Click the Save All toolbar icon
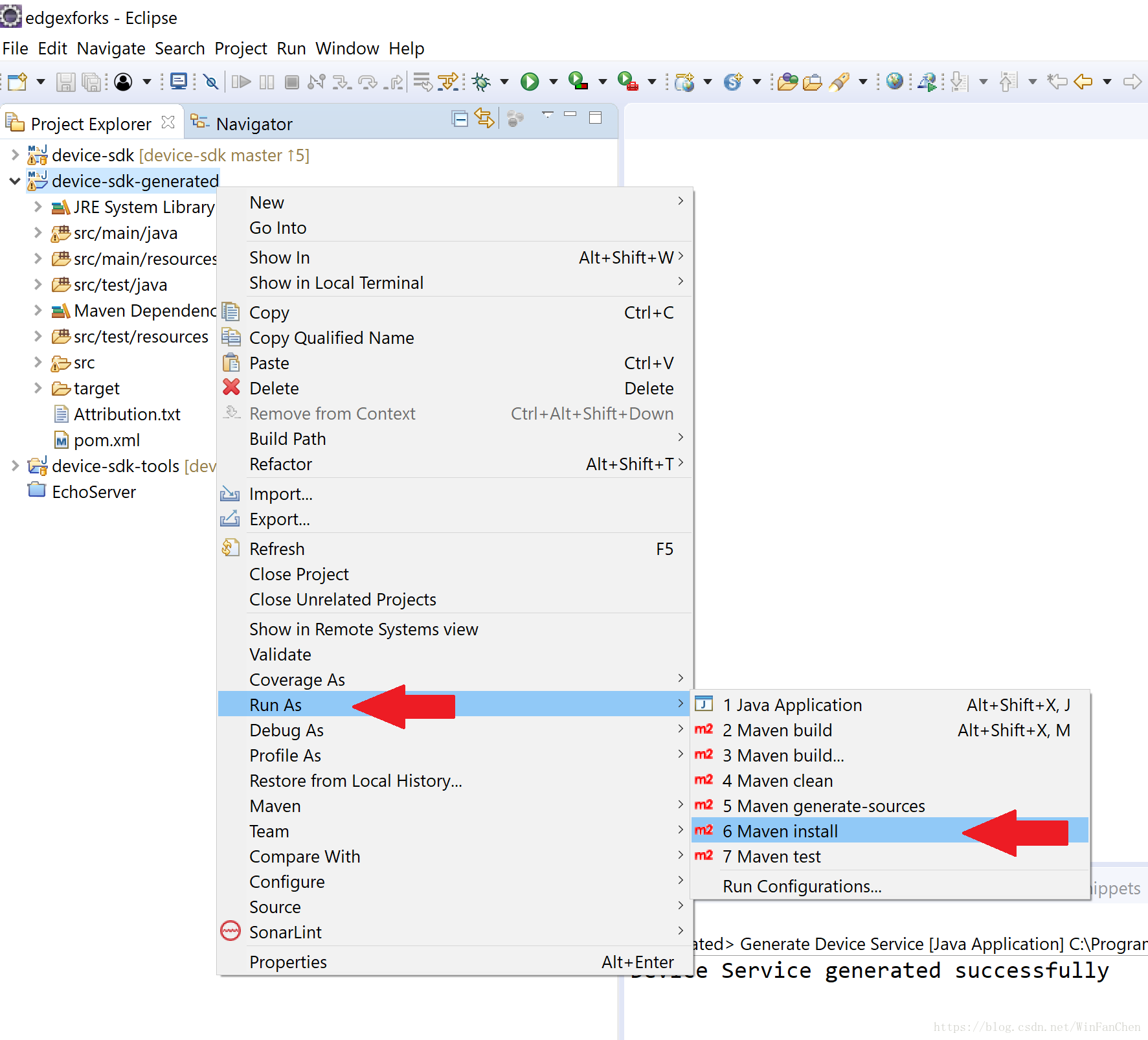The width and height of the screenshot is (1148, 1040). point(93,82)
